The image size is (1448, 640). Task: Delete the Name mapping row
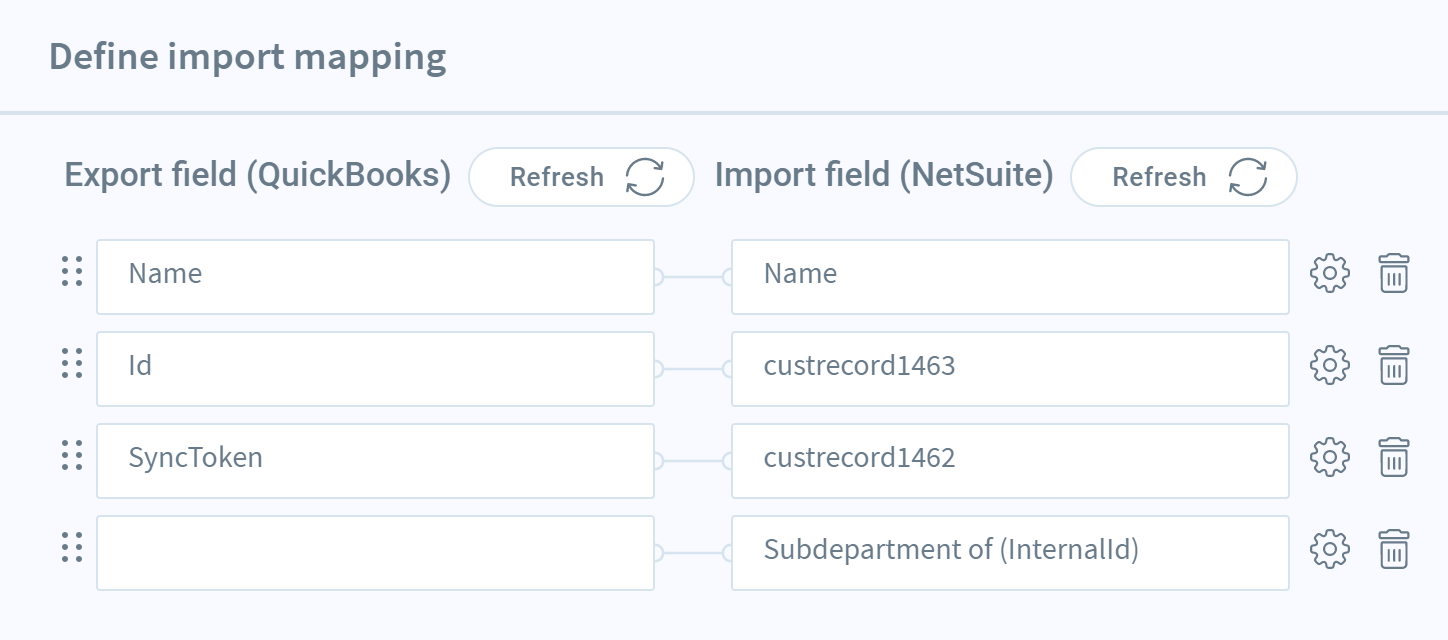click(x=1394, y=273)
